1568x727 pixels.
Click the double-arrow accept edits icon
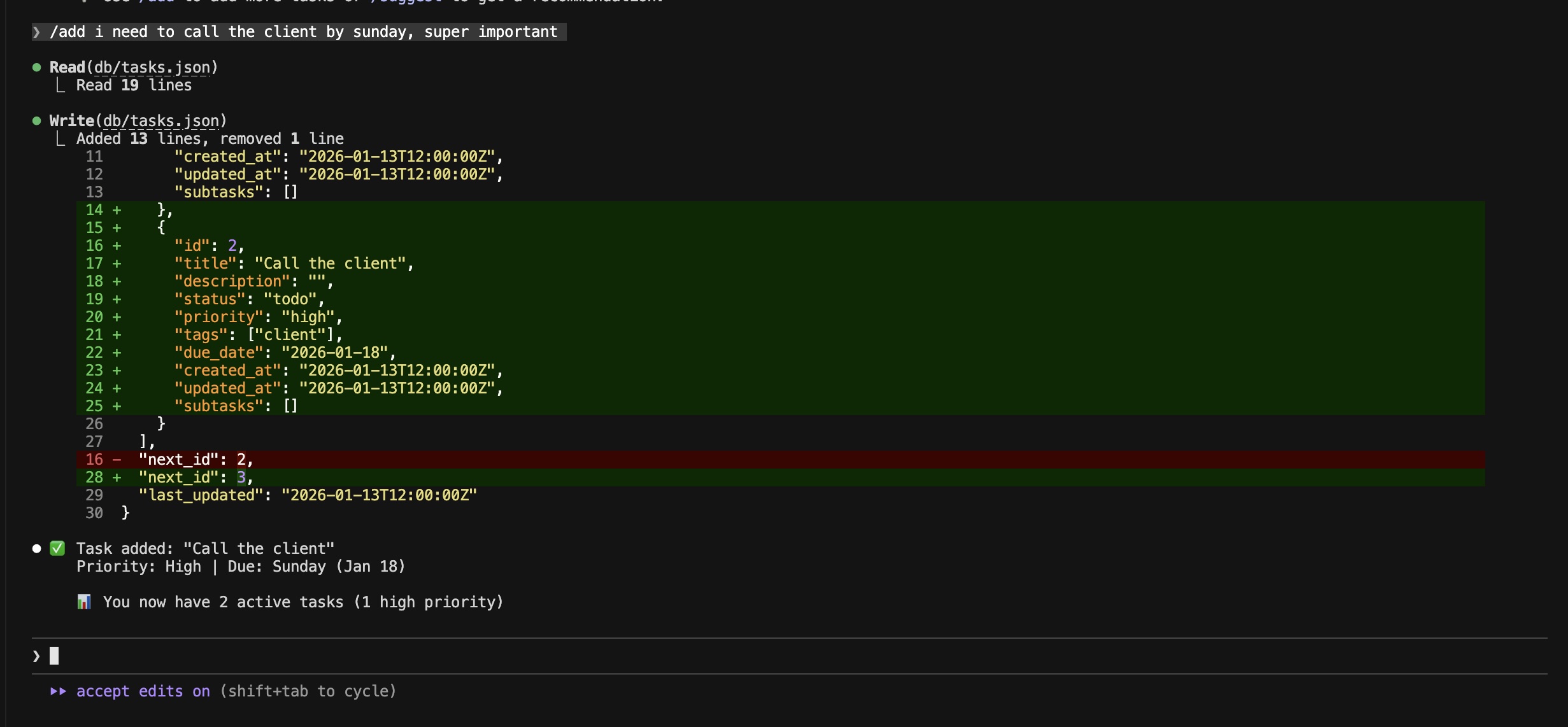tap(58, 691)
